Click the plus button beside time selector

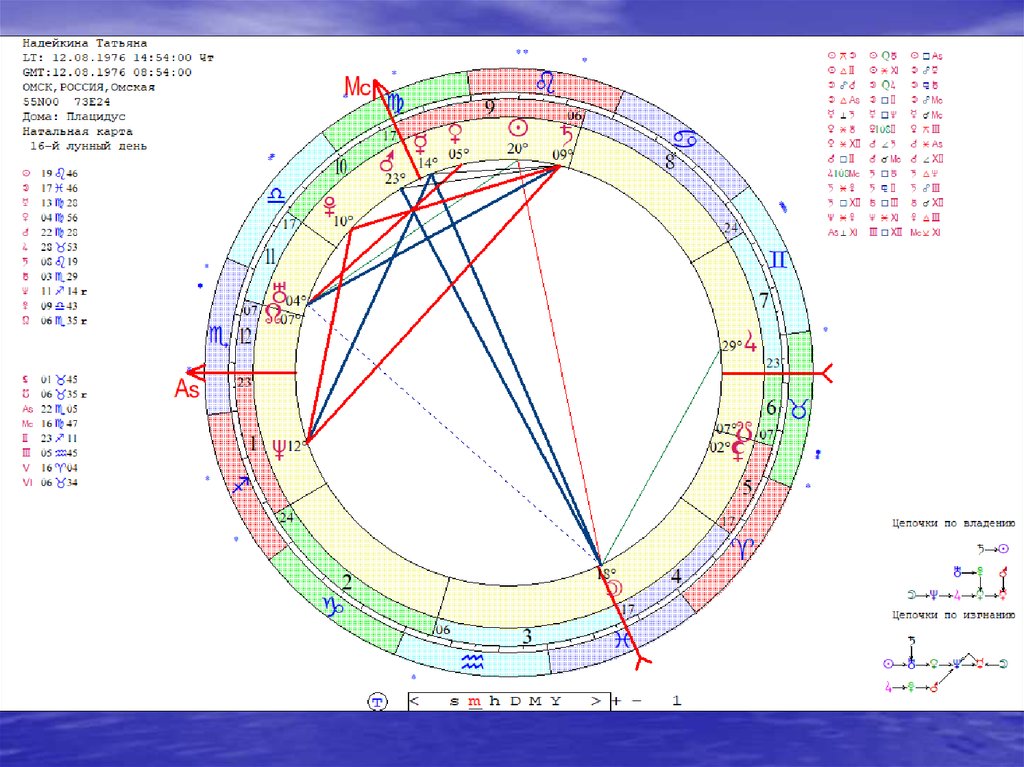(616, 701)
